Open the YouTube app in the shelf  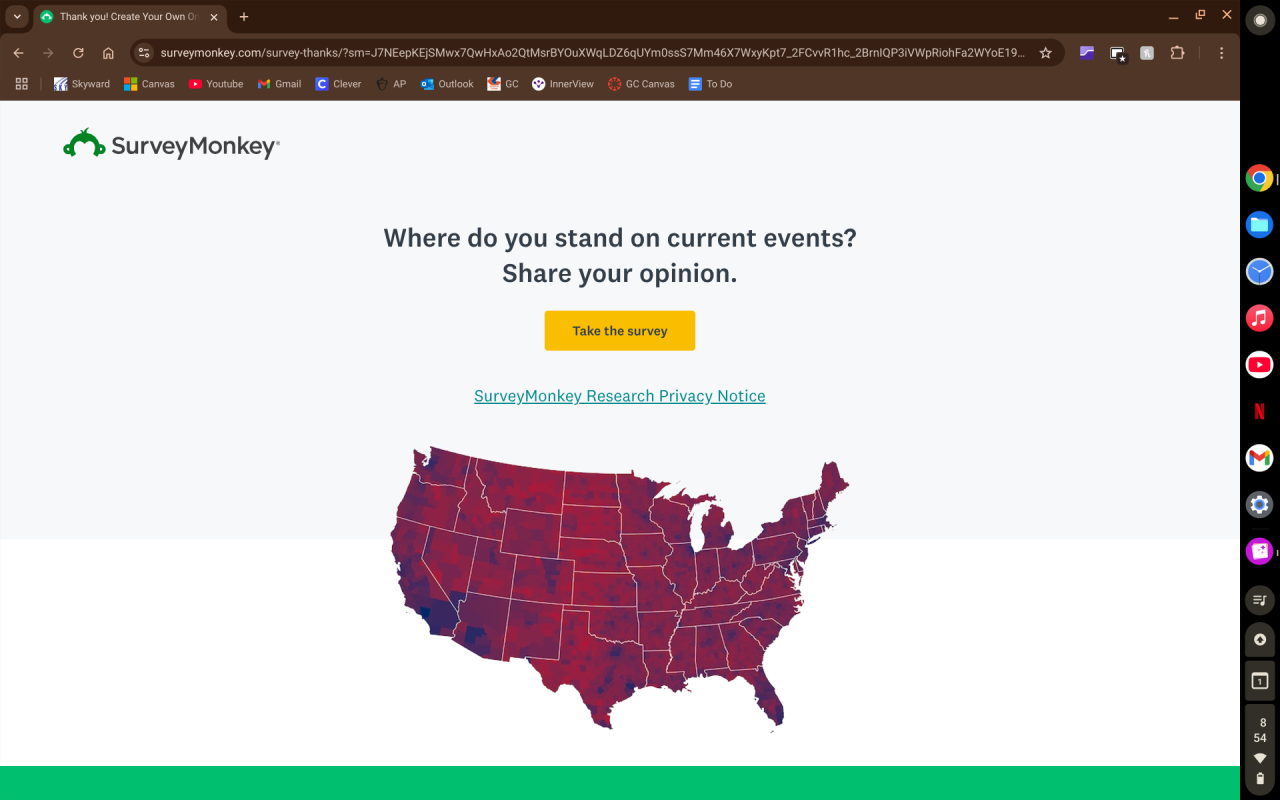(1259, 364)
